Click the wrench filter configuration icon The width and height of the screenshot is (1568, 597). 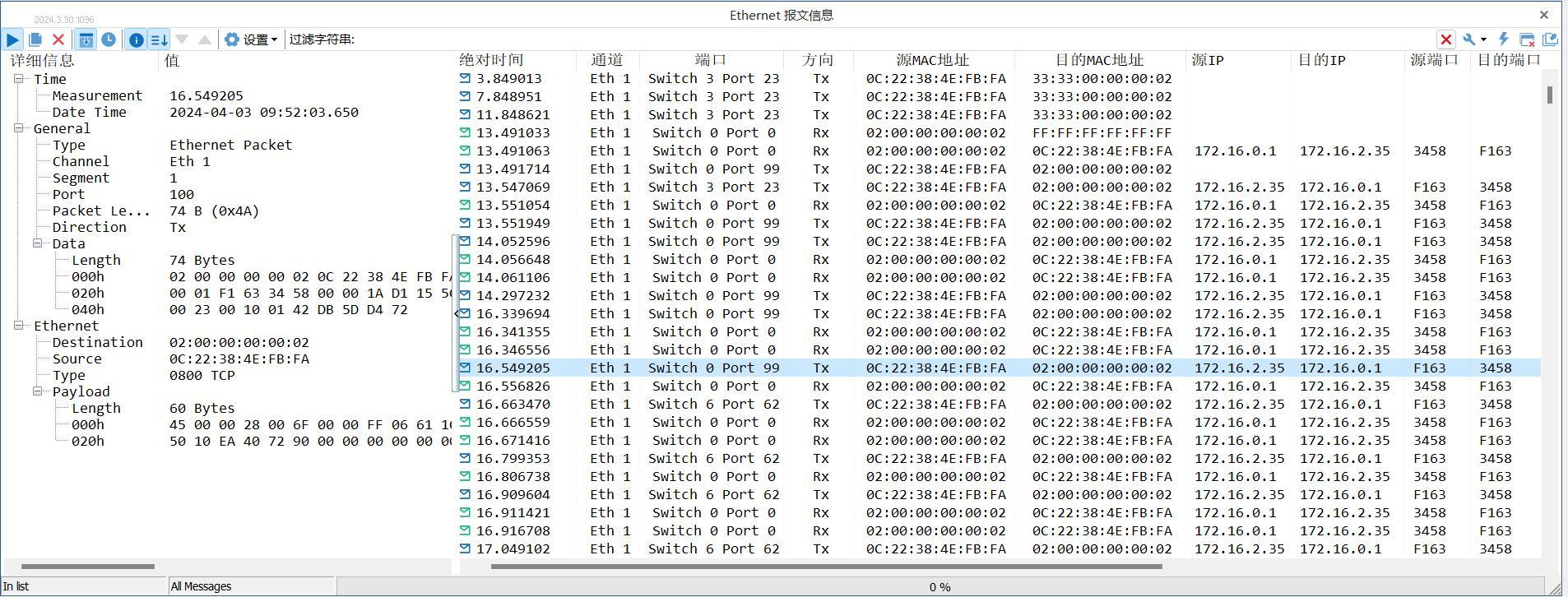click(1469, 39)
